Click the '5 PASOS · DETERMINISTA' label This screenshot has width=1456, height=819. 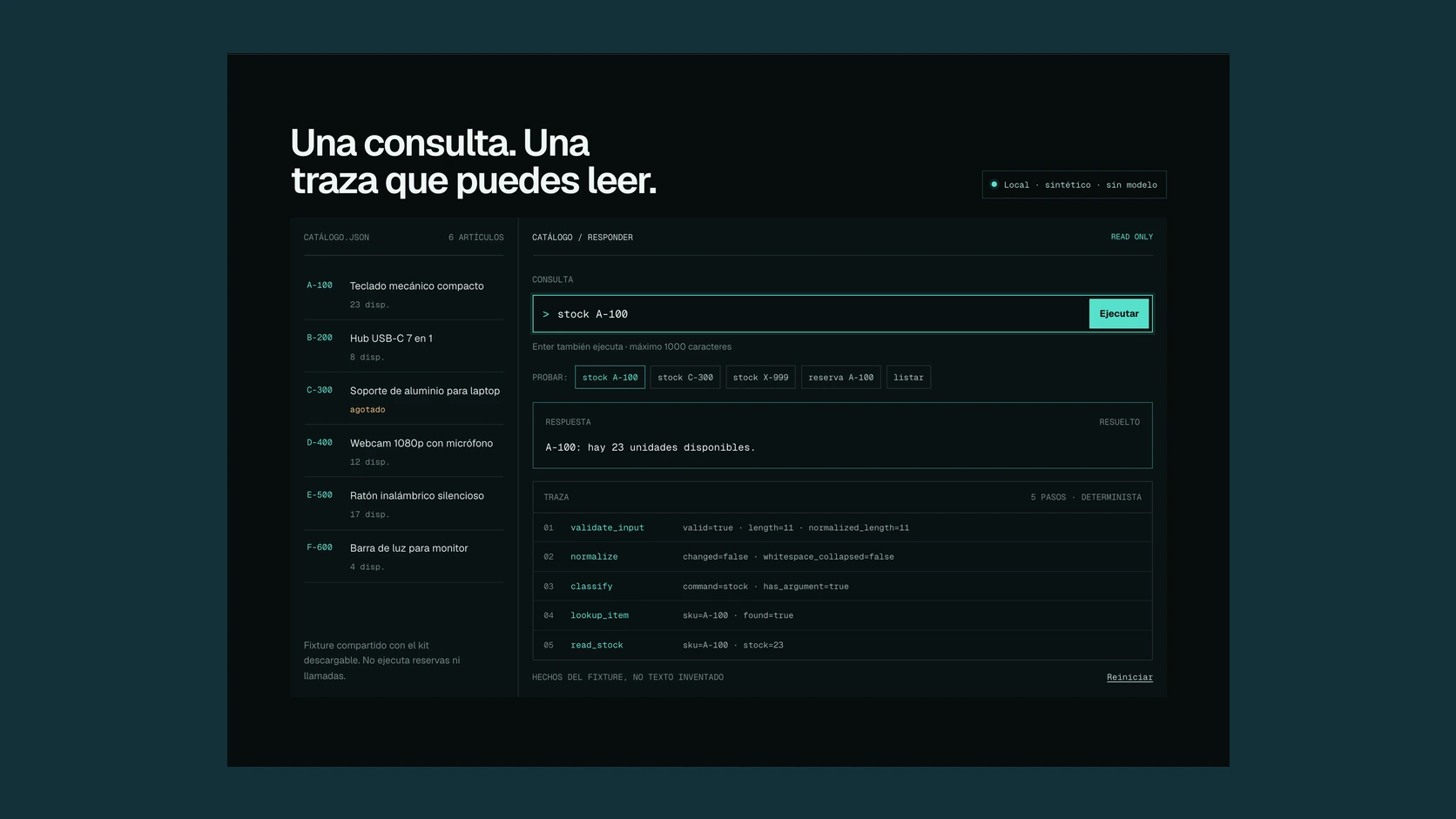point(1086,498)
